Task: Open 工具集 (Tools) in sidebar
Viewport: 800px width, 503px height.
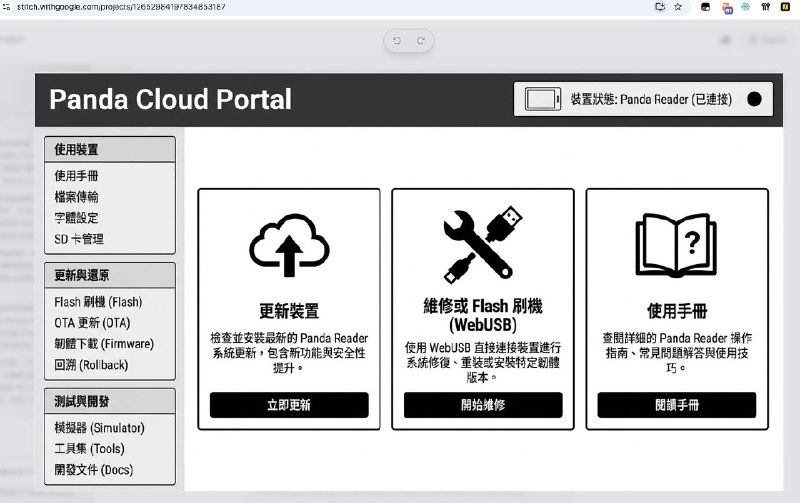Action: (x=89, y=449)
